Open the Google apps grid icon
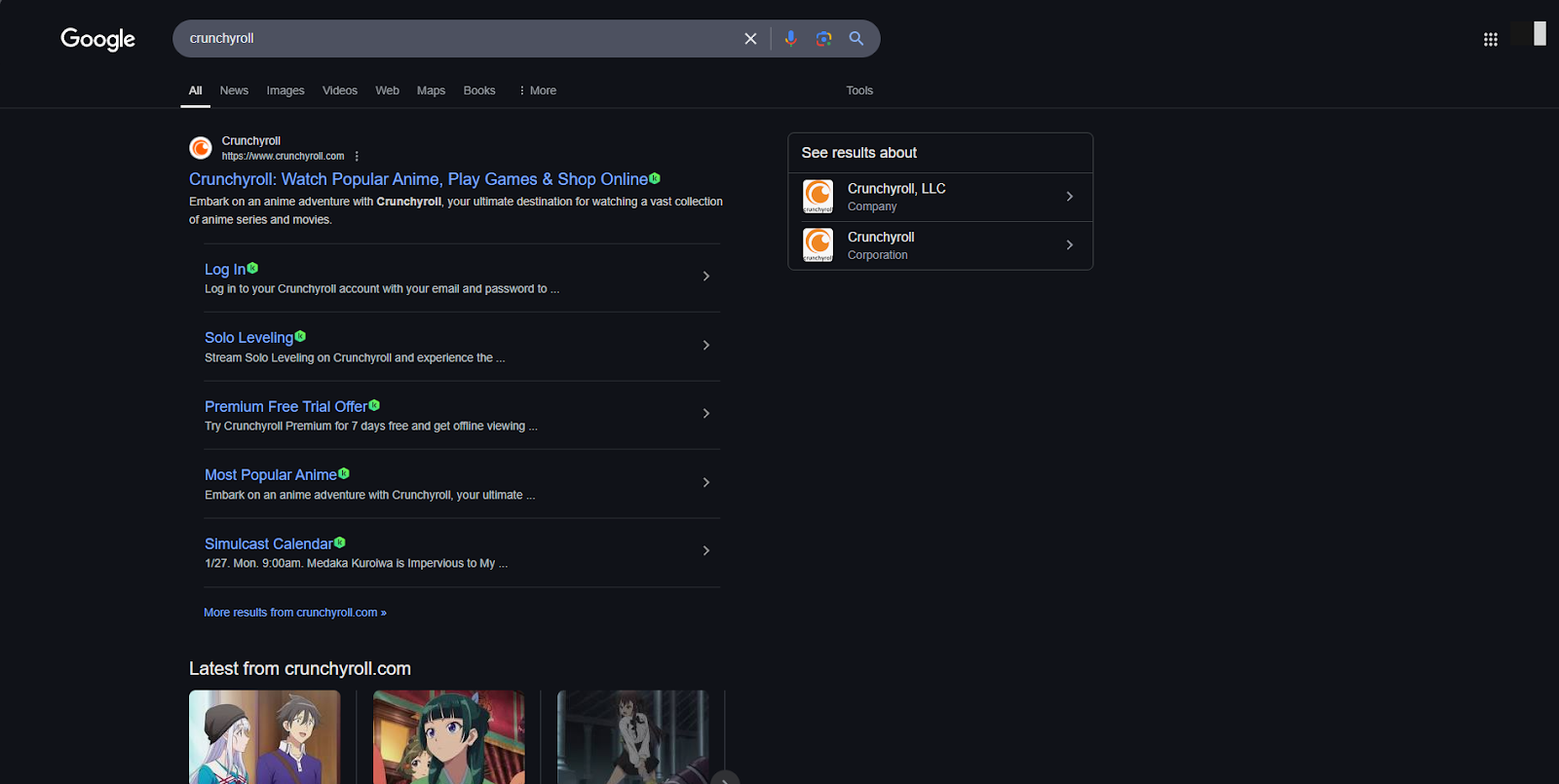Viewport: 1559px width, 784px height. [1490, 40]
